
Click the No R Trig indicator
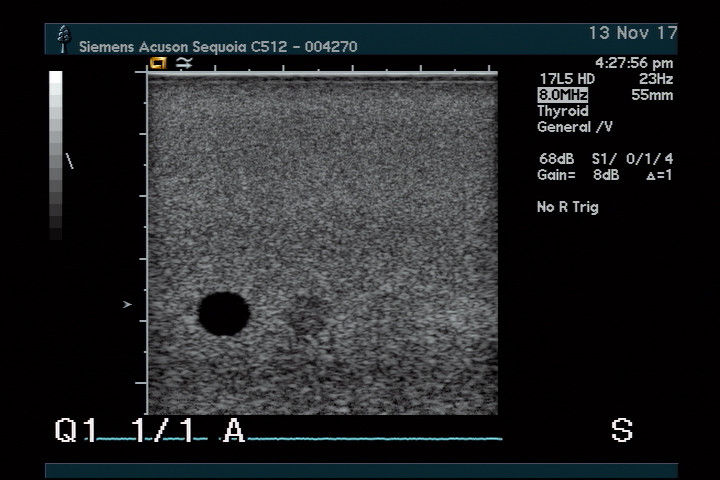[568, 207]
